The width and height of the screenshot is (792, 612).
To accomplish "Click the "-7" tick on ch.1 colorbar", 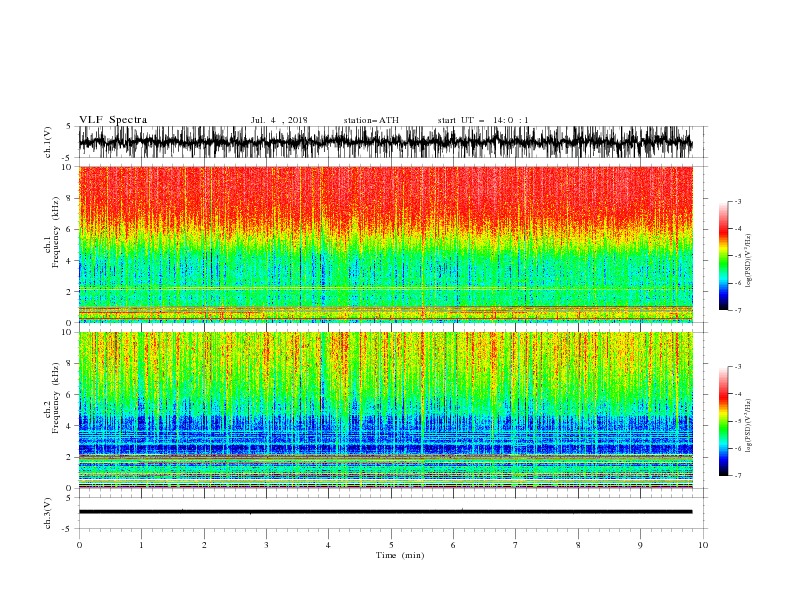I will (737, 310).
